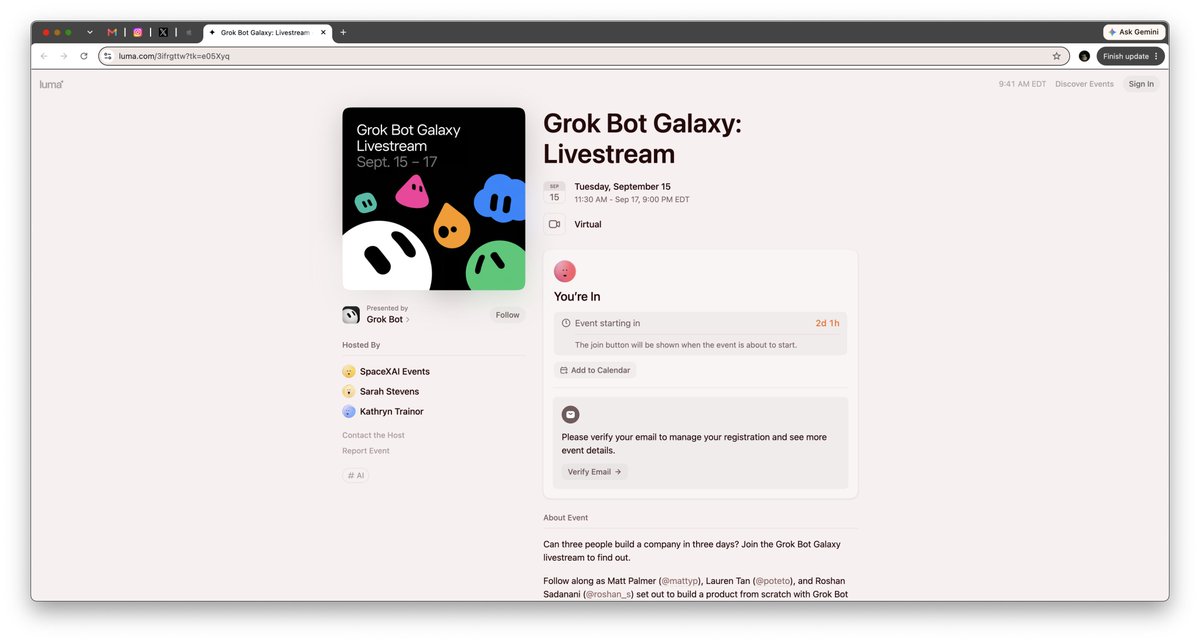Go to the luma home logo
The width and height of the screenshot is (1200, 642).
51,84
